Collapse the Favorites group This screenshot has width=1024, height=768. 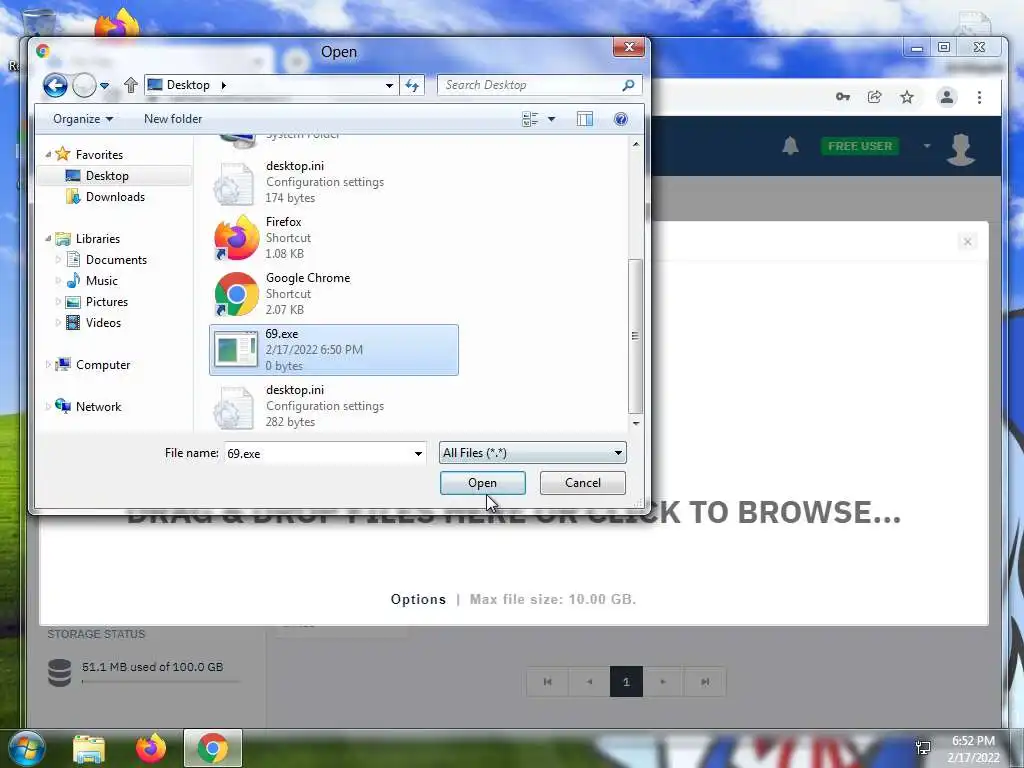[48, 155]
